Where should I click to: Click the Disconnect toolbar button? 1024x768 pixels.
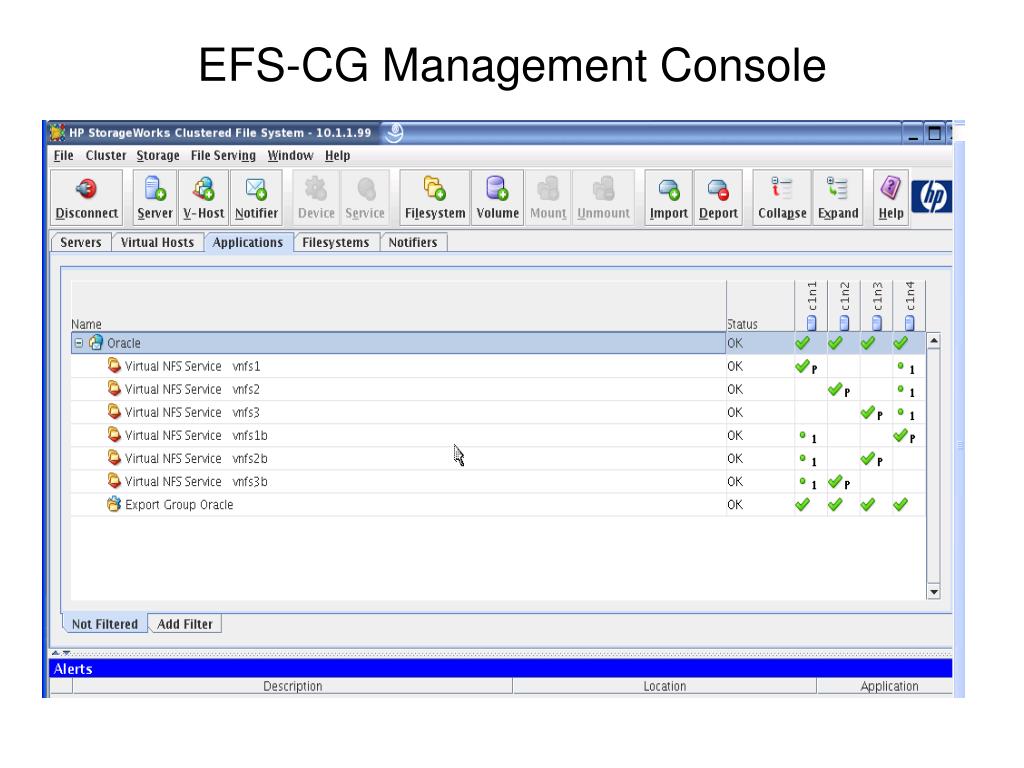(x=87, y=198)
